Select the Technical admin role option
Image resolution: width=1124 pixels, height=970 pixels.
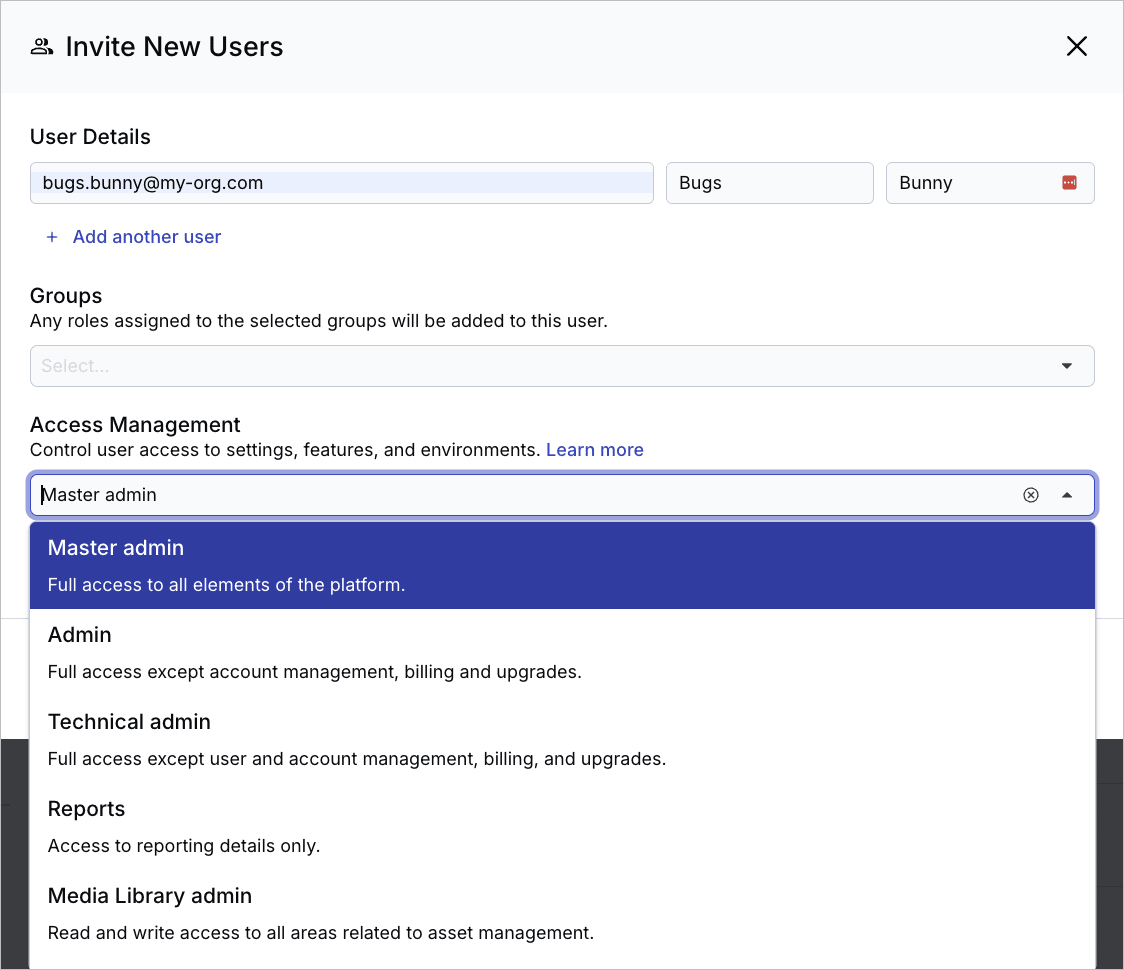pyautogui.click(x=560, y=739)
